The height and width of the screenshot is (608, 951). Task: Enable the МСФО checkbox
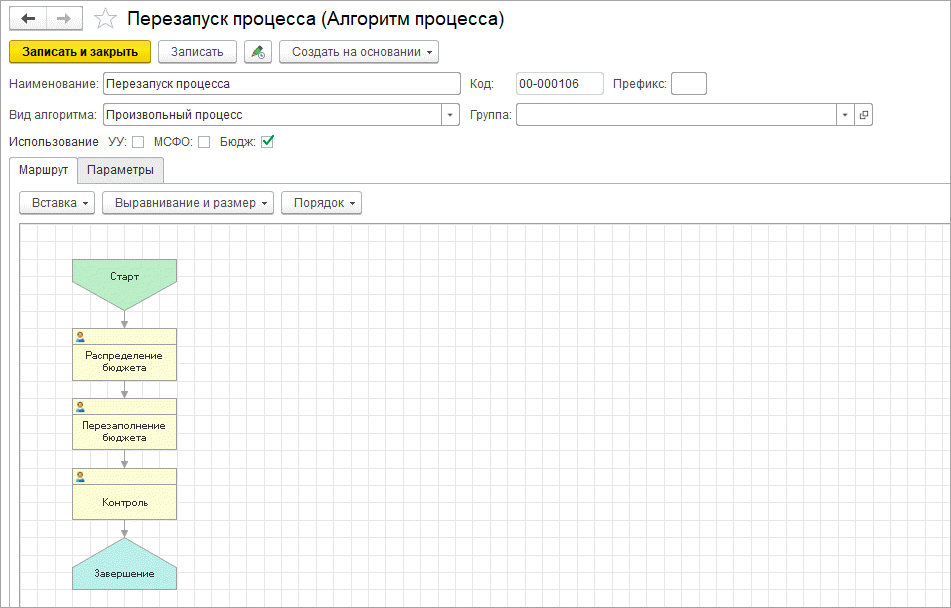[204, 142]
